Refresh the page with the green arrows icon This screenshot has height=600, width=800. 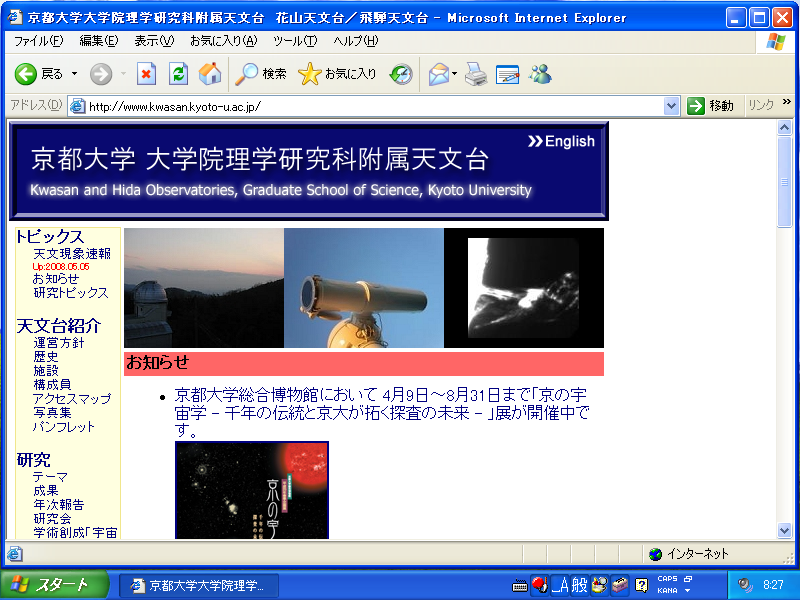coord(178,74)
